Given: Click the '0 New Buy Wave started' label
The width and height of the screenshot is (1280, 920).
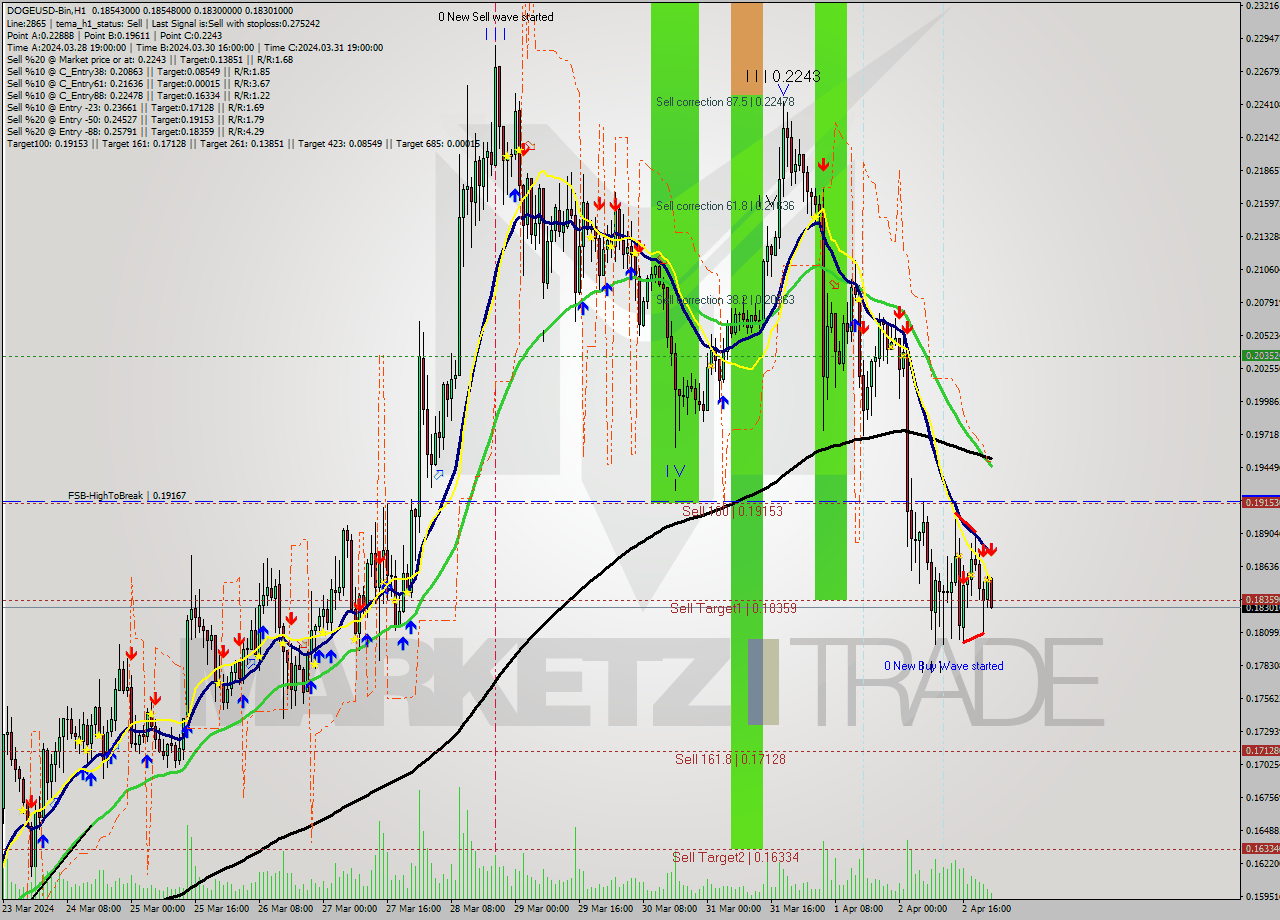Looking at the screenshot, I should pyautogui.click(x=943, y=666).
